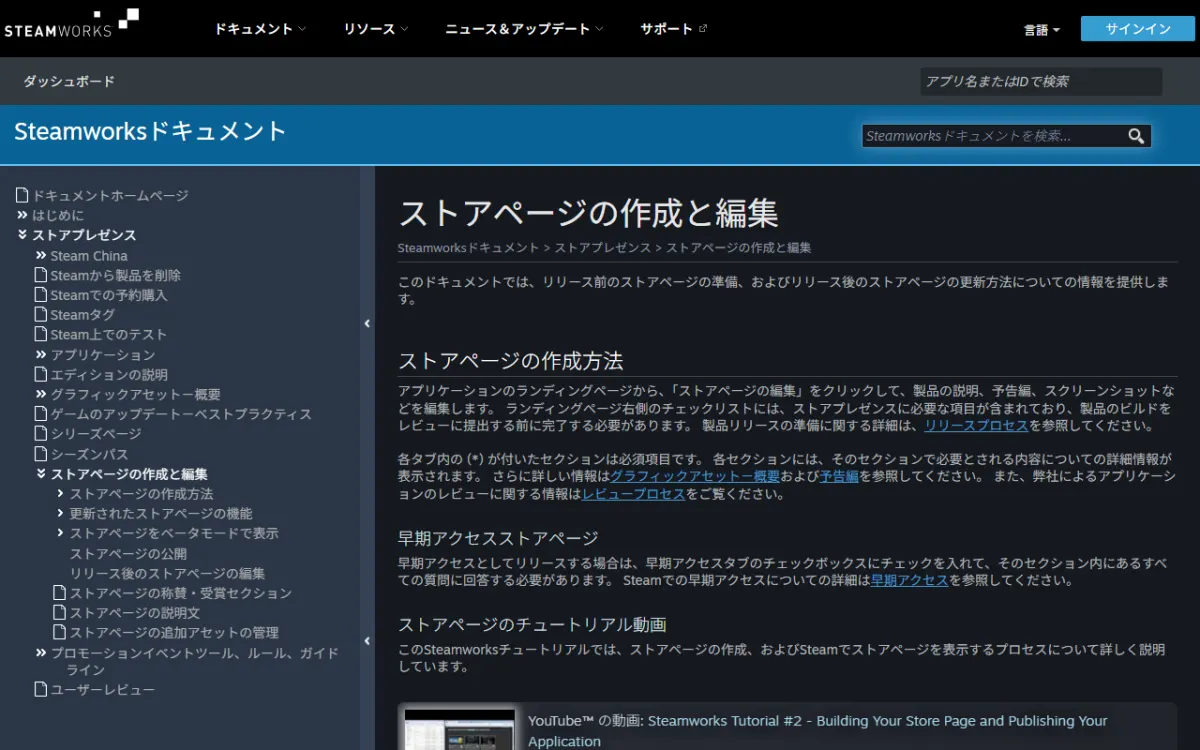This screenshot has height=750, width=1200.
Task: Click the lower sidebar collapse arrow
Action: (367, 641)
